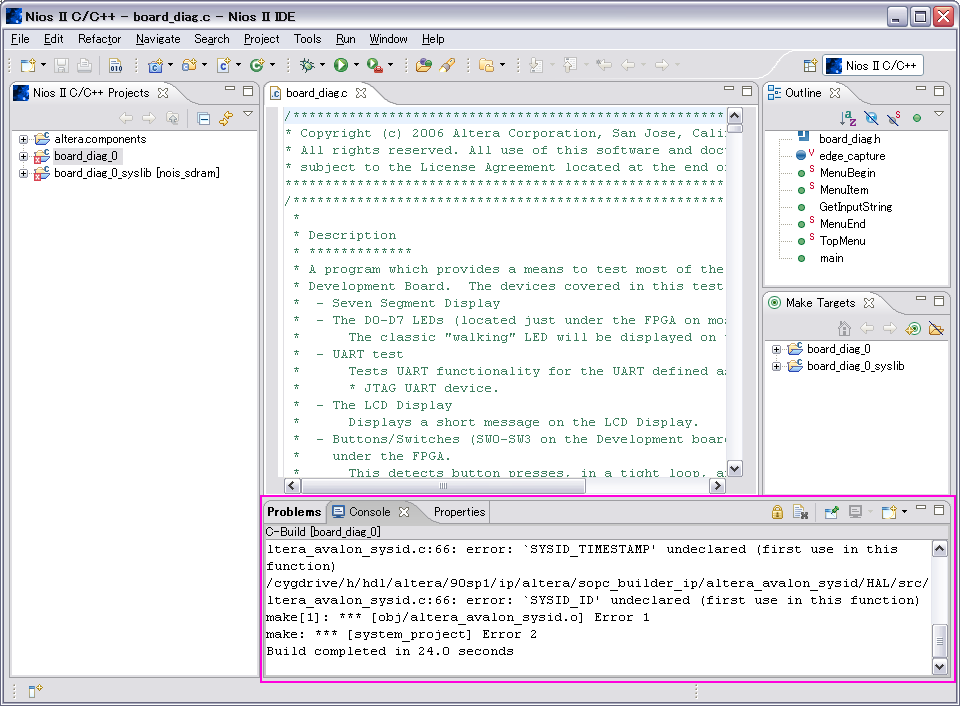Toggle Hide Non-Public Members green dot
This screenshot has width=960, height=706.
coord(917,118)
